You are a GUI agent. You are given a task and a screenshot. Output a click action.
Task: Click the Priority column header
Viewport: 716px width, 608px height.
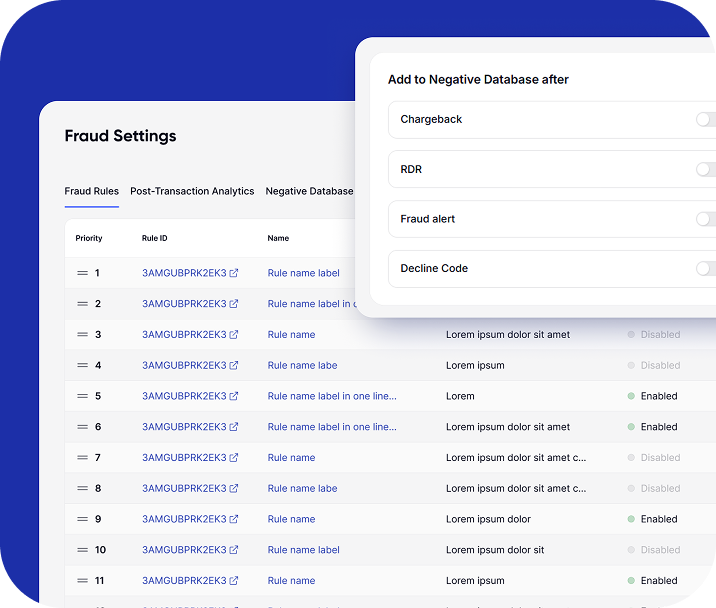(x=89, y=238)
